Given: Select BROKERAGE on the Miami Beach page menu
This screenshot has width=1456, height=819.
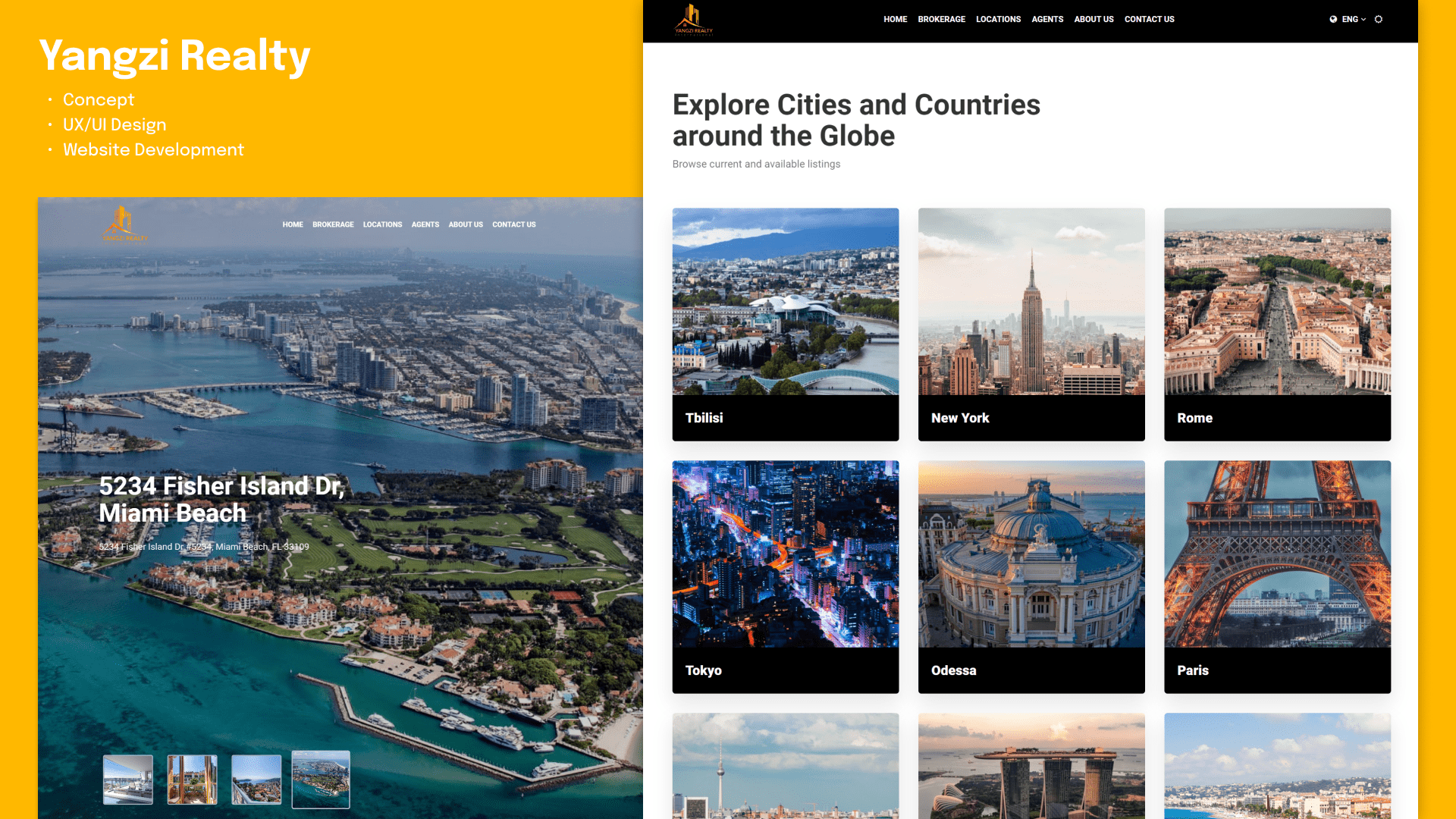Looking at the screenshot, I should point(333,224).
